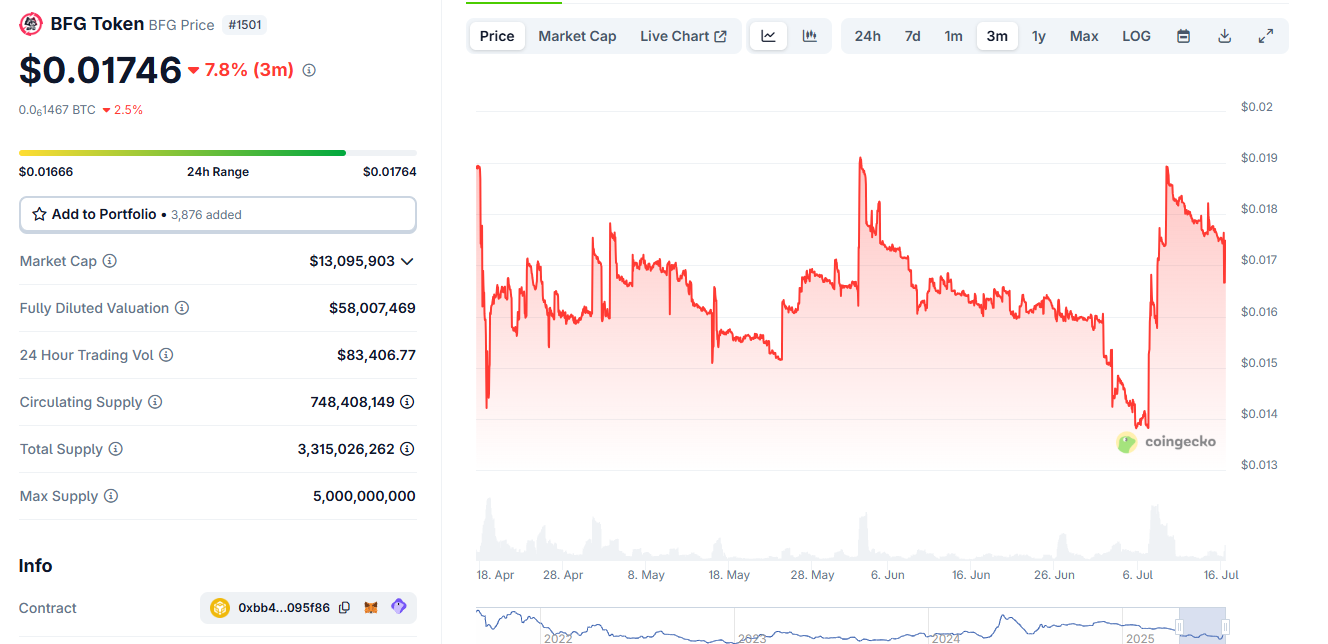
Task: Click info icon beside 748,408,149 value
Action: (407, 402)
